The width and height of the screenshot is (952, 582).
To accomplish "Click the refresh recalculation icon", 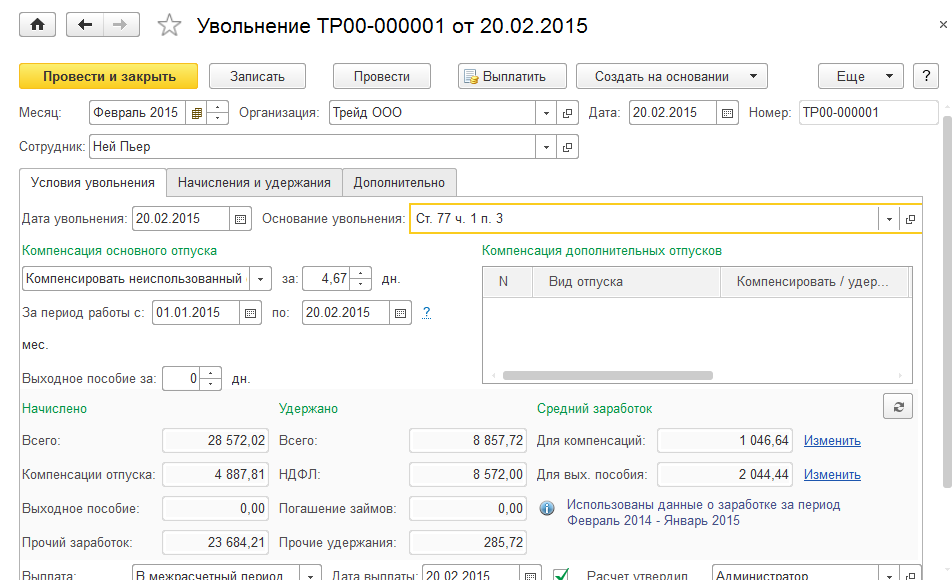I will click(x=897, y=406).
